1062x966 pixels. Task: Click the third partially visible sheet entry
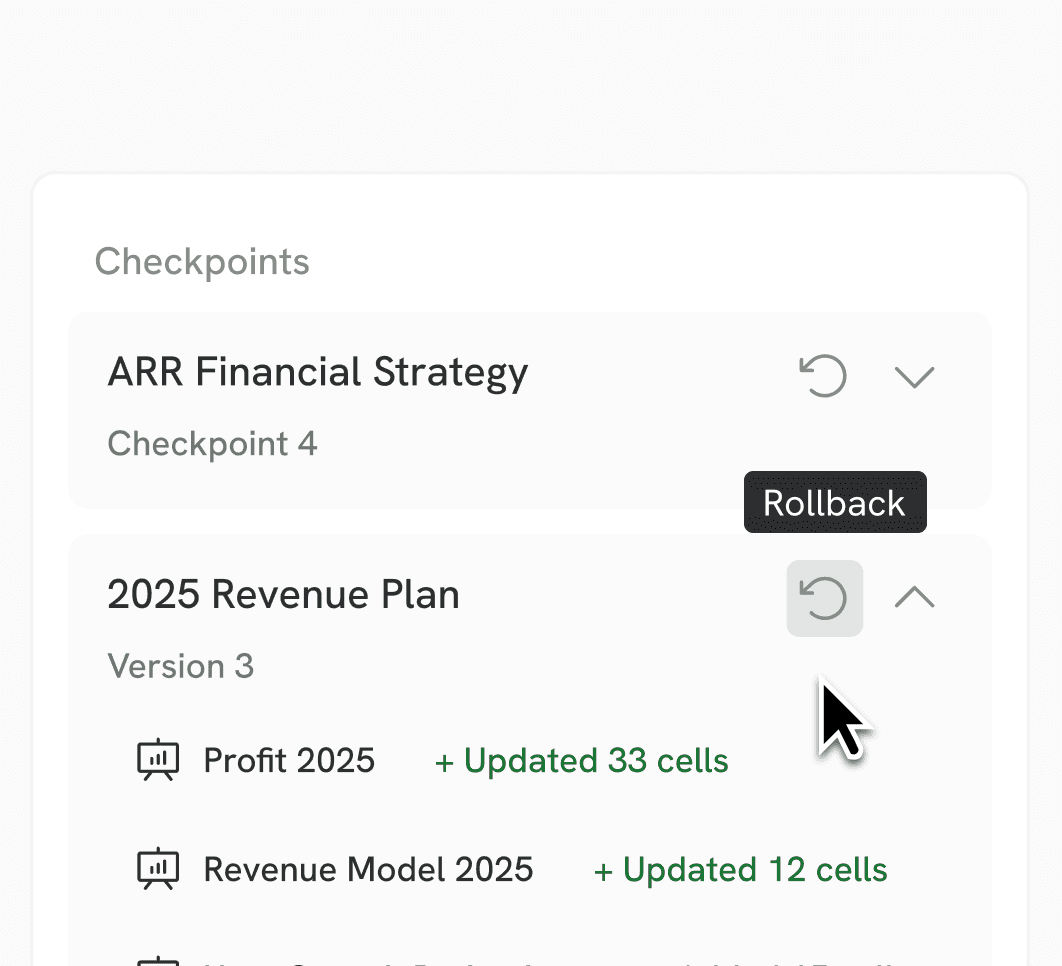point(515,961)
